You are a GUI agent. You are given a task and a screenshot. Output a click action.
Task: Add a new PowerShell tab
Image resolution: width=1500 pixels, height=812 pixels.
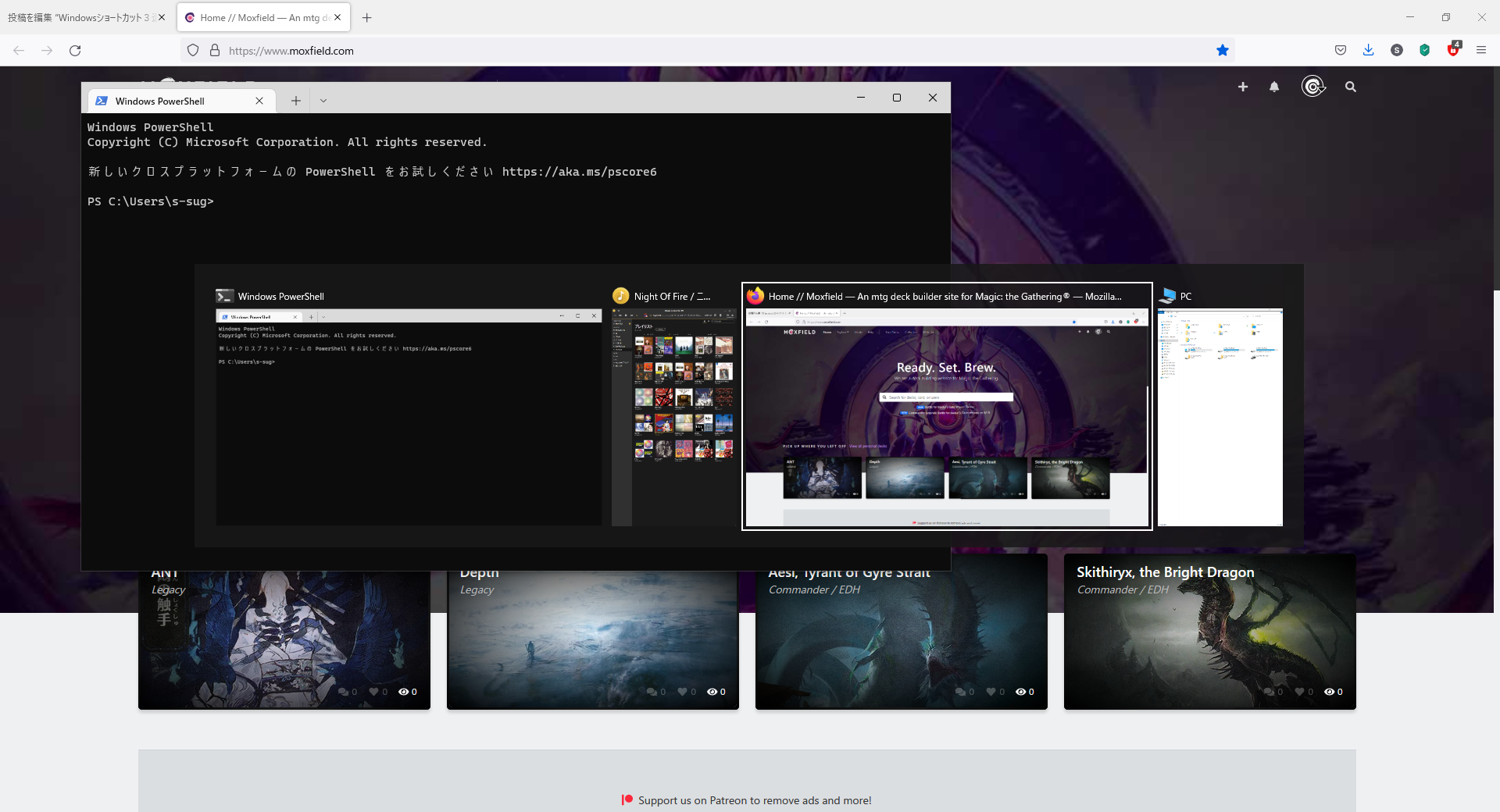296,101
